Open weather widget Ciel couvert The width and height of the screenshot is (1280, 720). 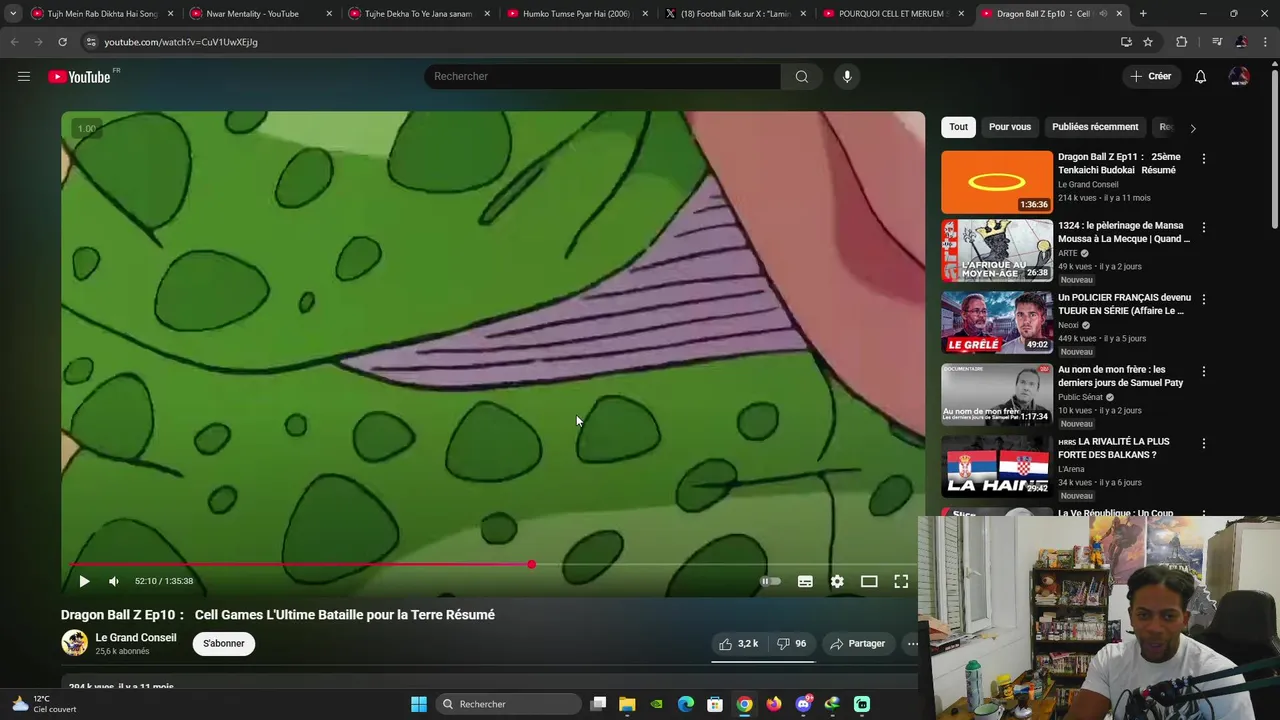point(44,704)
